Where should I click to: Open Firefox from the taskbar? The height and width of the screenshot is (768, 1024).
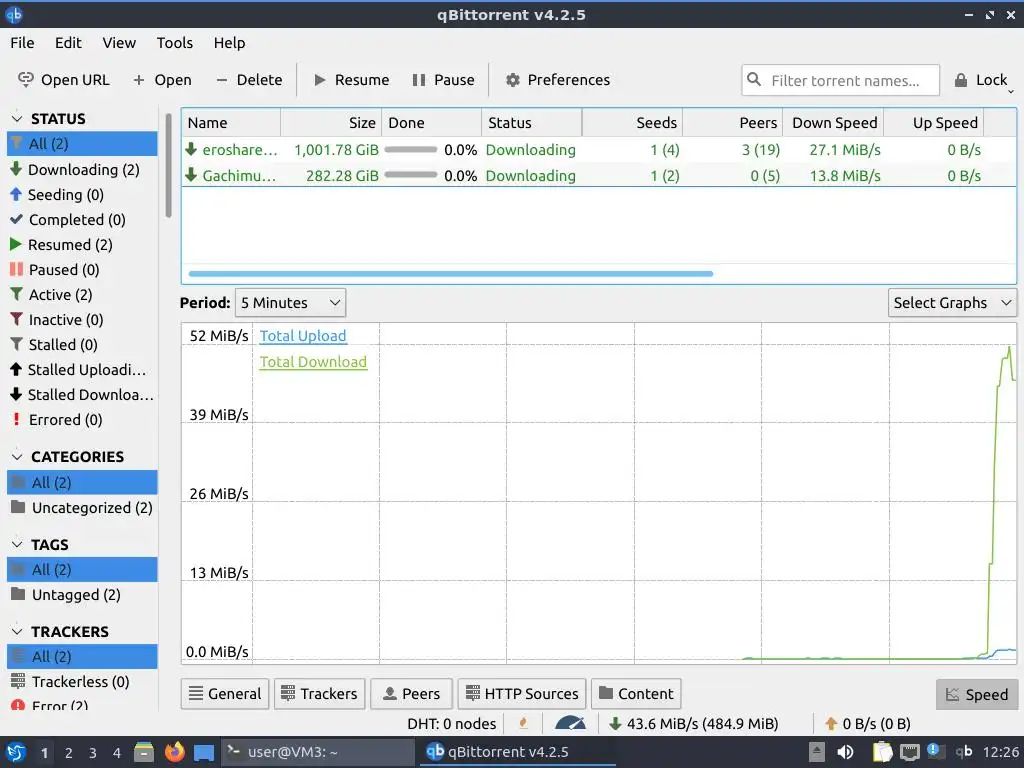[x=174, y=752]
